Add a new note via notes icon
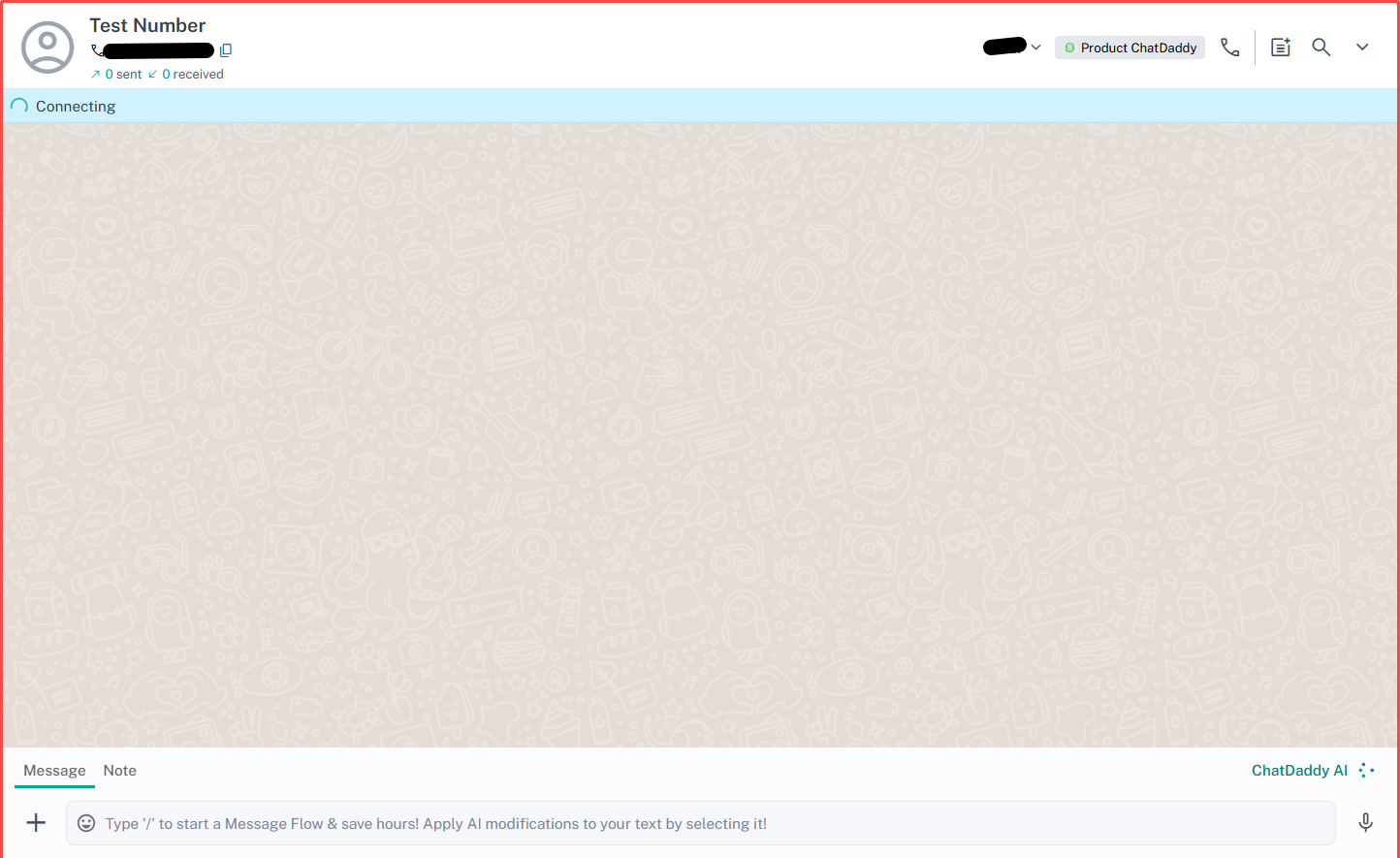Viewport: 1400px width, 858px height. [1281, 47]
